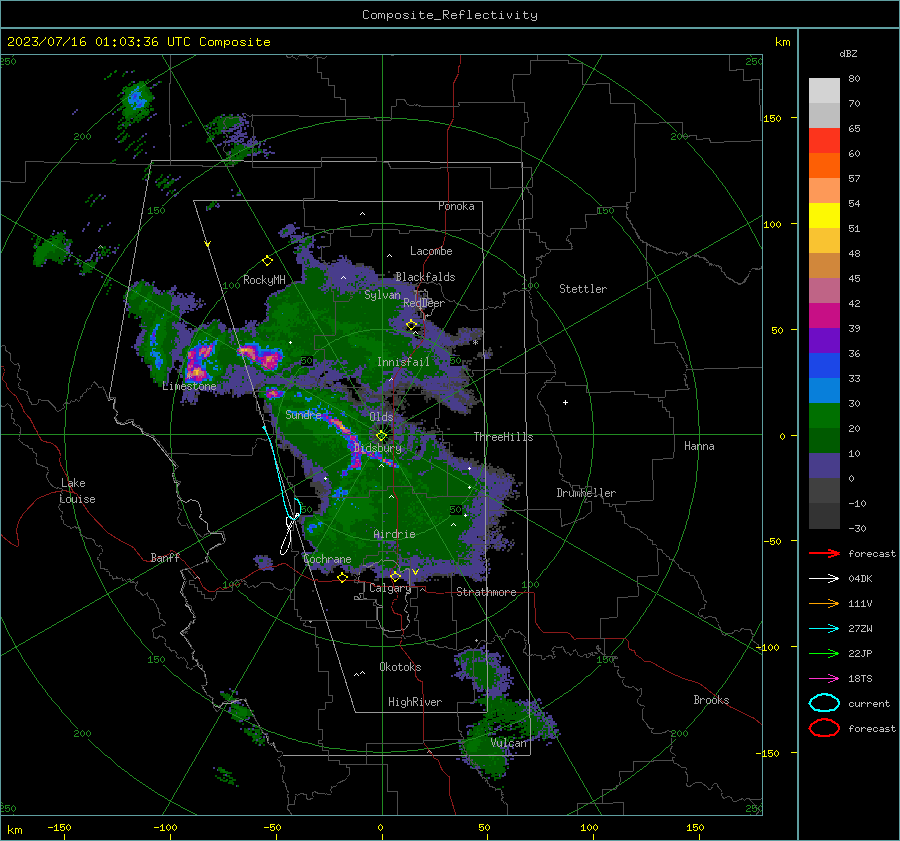900x841 pixels.
Task: Click the yellow diamond marker below RedDeer
Action: [411, 325]
